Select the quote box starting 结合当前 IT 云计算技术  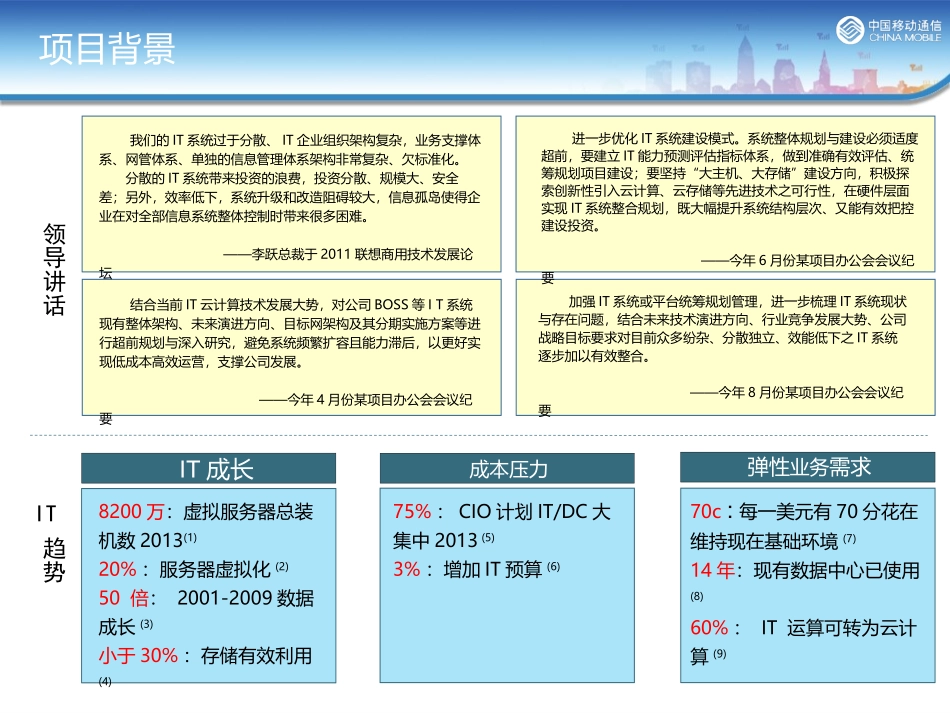click(291, 347)
